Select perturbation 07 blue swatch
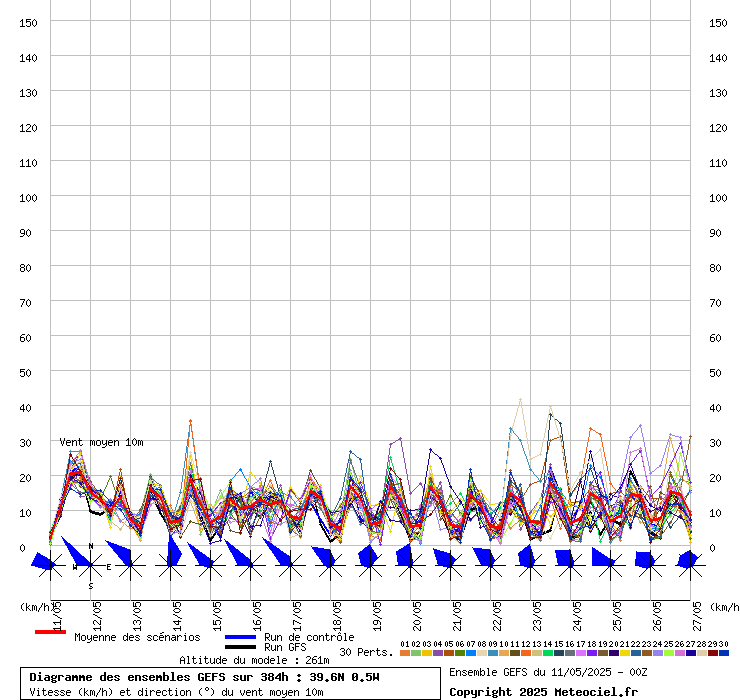 [x=471, y=653]
